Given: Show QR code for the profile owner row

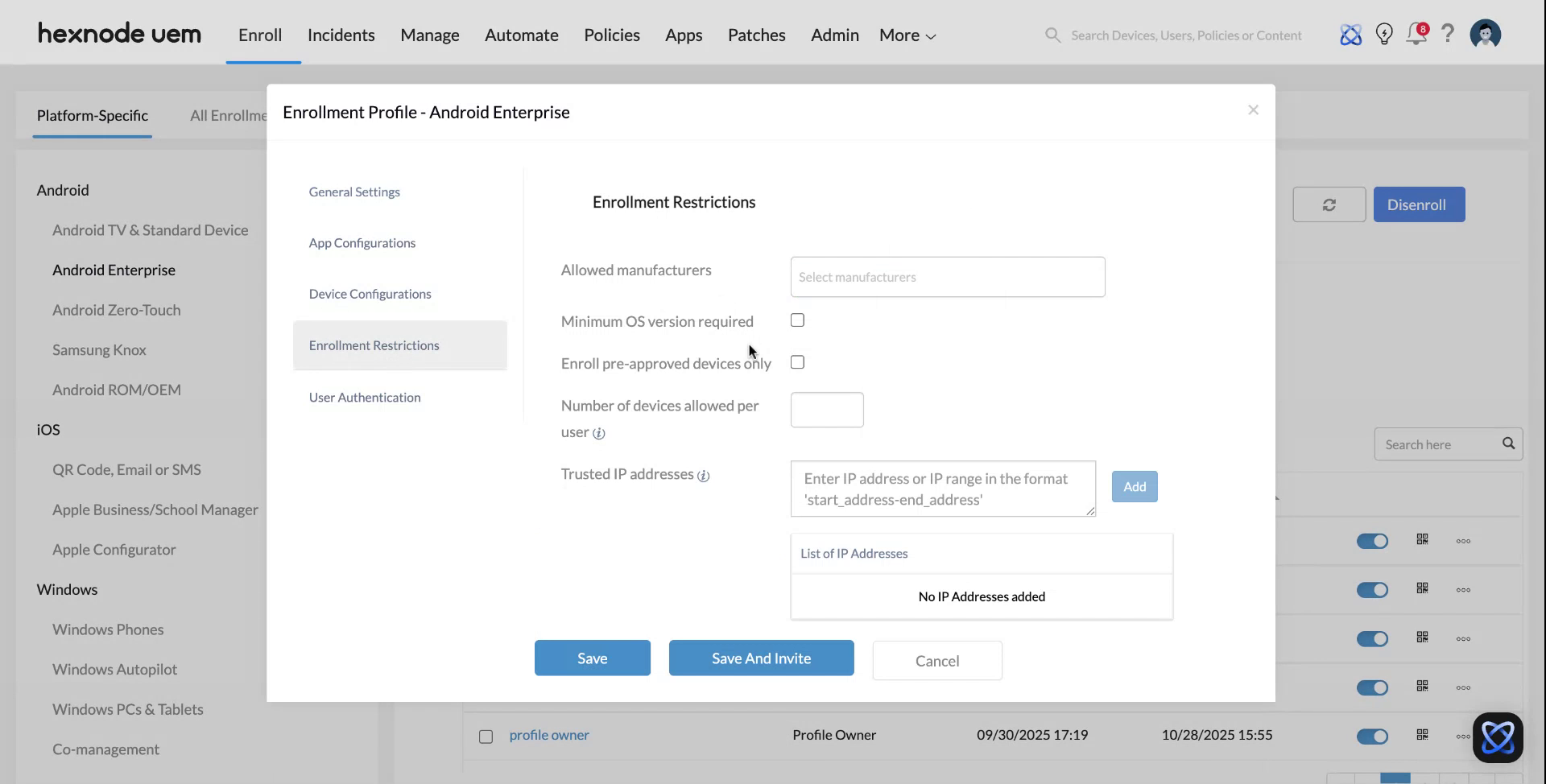Looking at the screenshot, I should click(x=1422, y=736).
